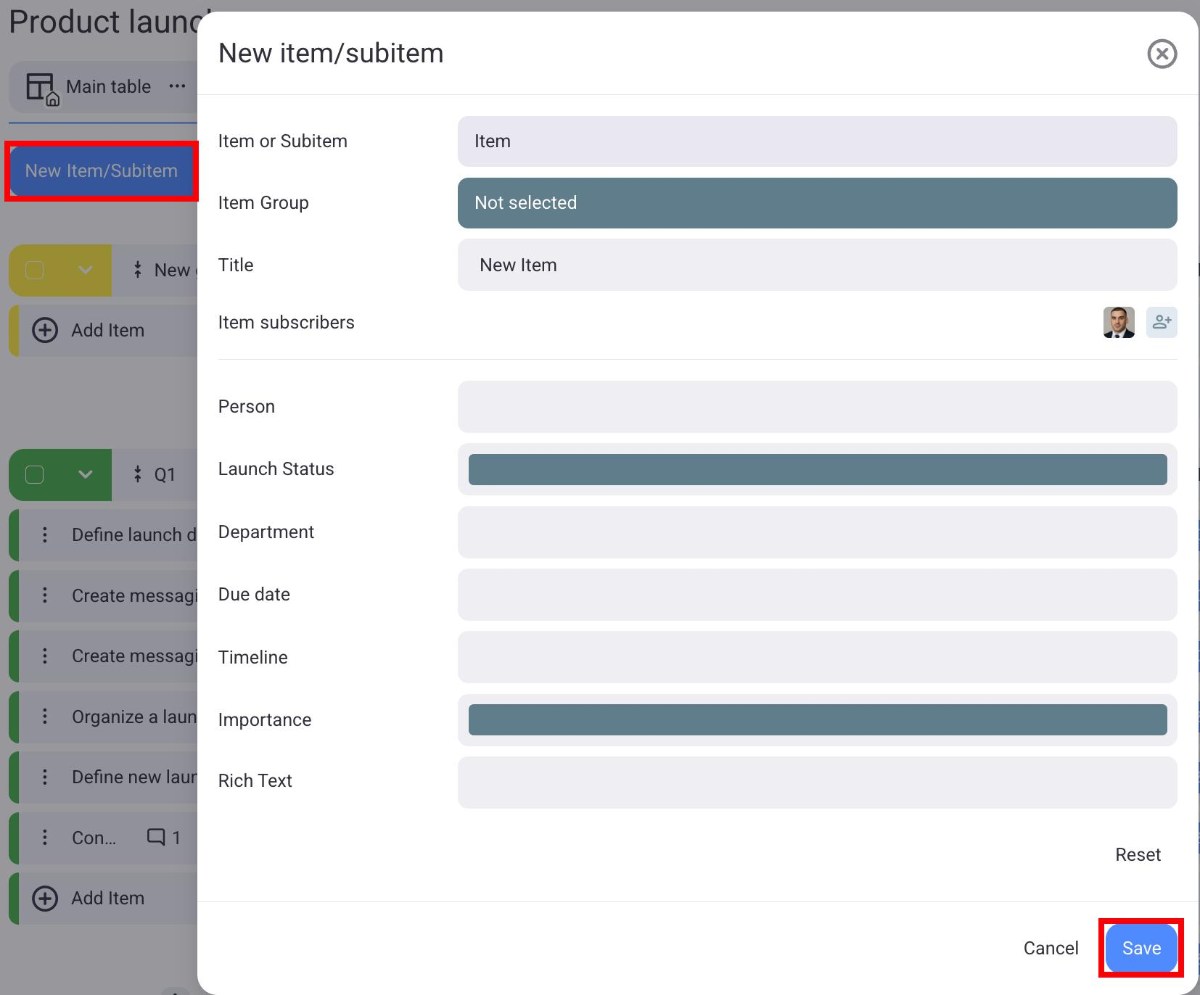The image size is (1200, 995).
Task: Click the plus Add Item icon in green group
Action: 45,898
